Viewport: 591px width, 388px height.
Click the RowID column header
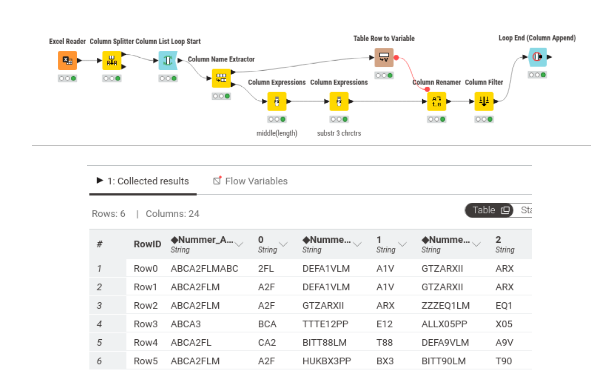click(147, 244)
